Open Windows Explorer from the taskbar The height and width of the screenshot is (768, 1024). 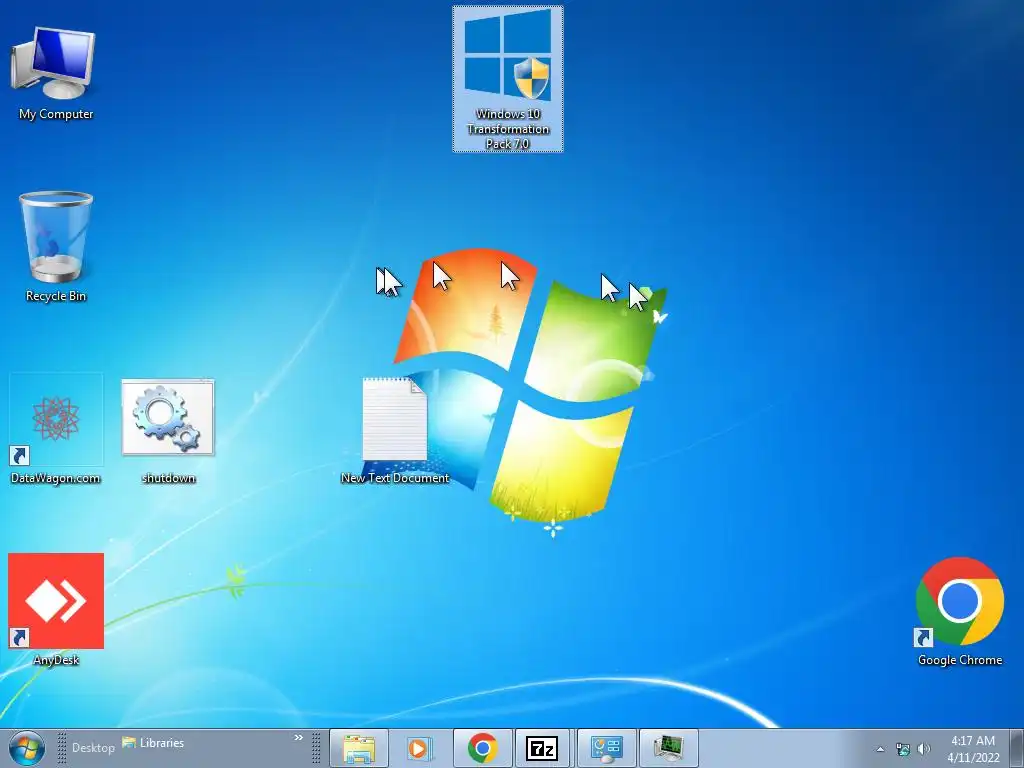(x=359, y=748)
